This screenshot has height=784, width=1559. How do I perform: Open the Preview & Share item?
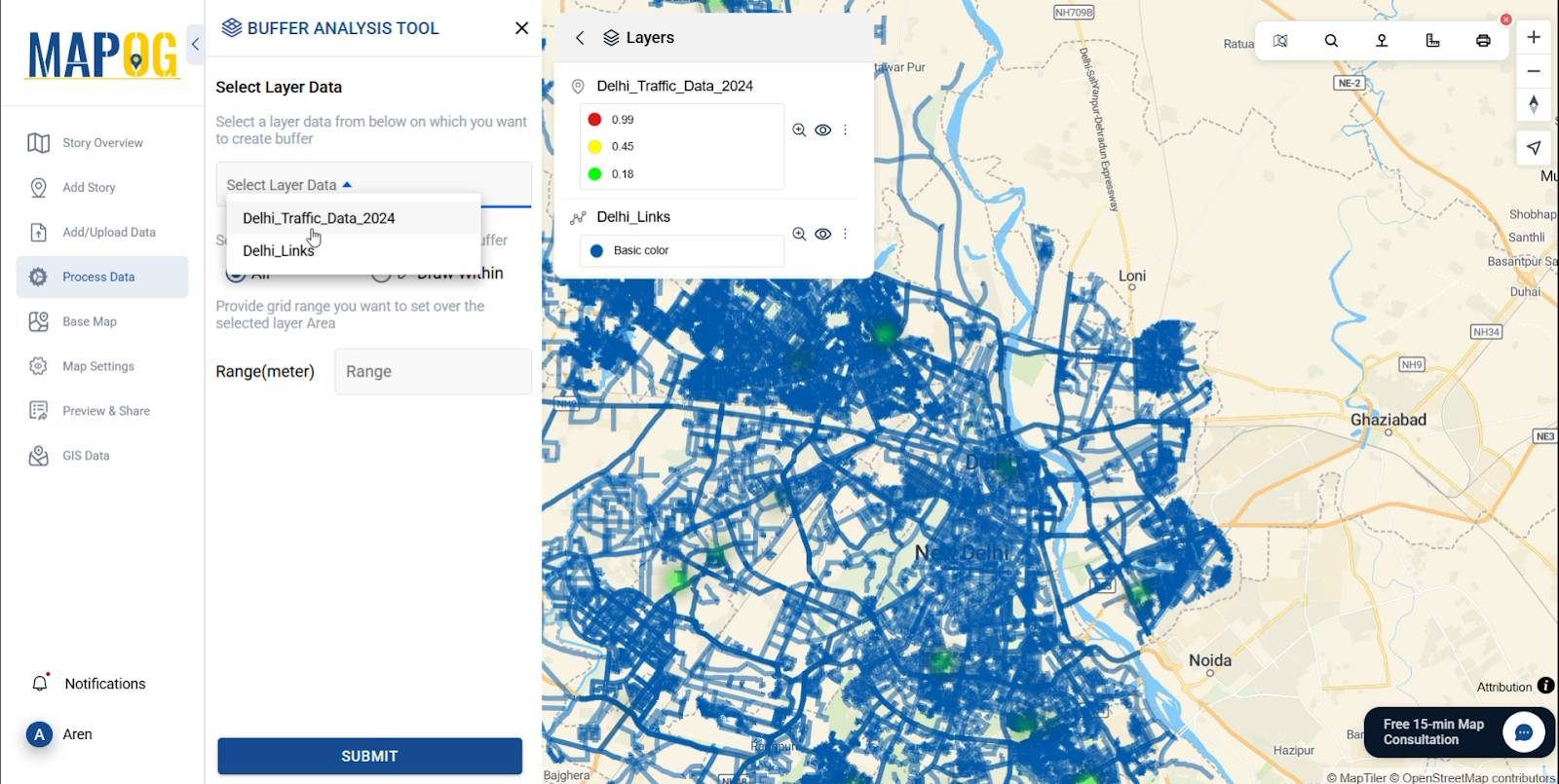coord(102,412)
